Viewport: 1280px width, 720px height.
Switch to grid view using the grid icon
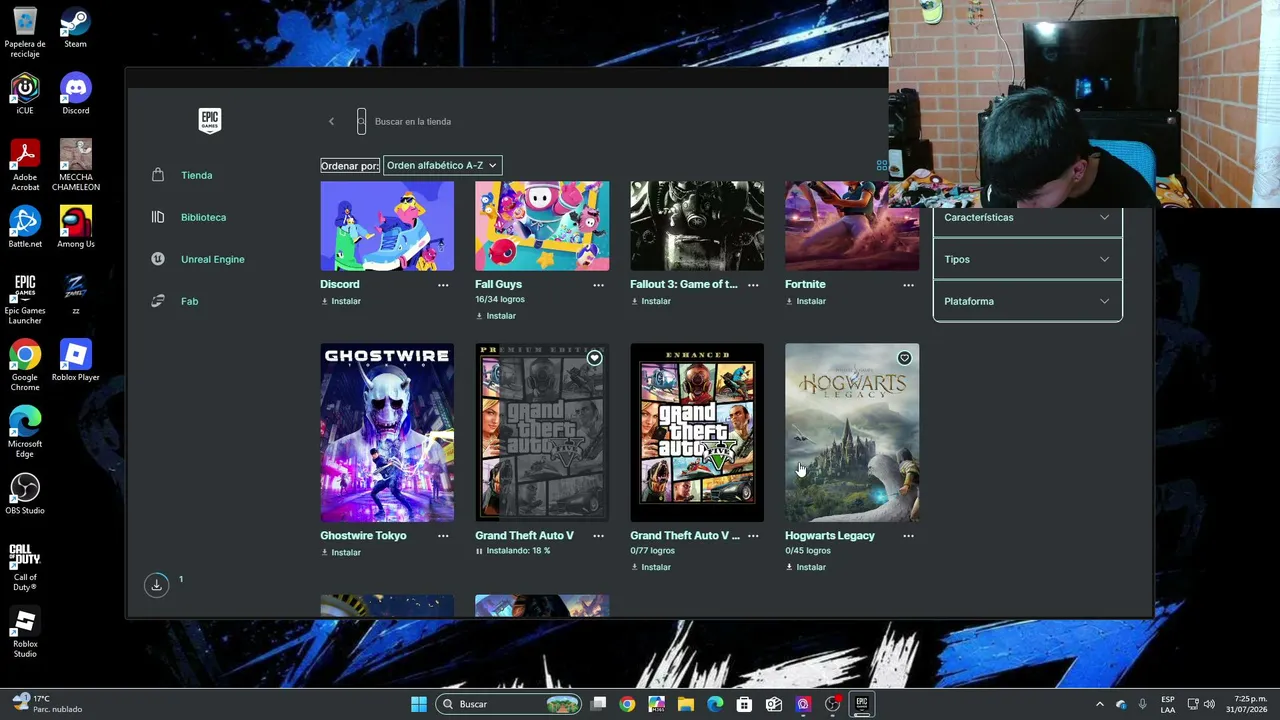click(881, 165)
